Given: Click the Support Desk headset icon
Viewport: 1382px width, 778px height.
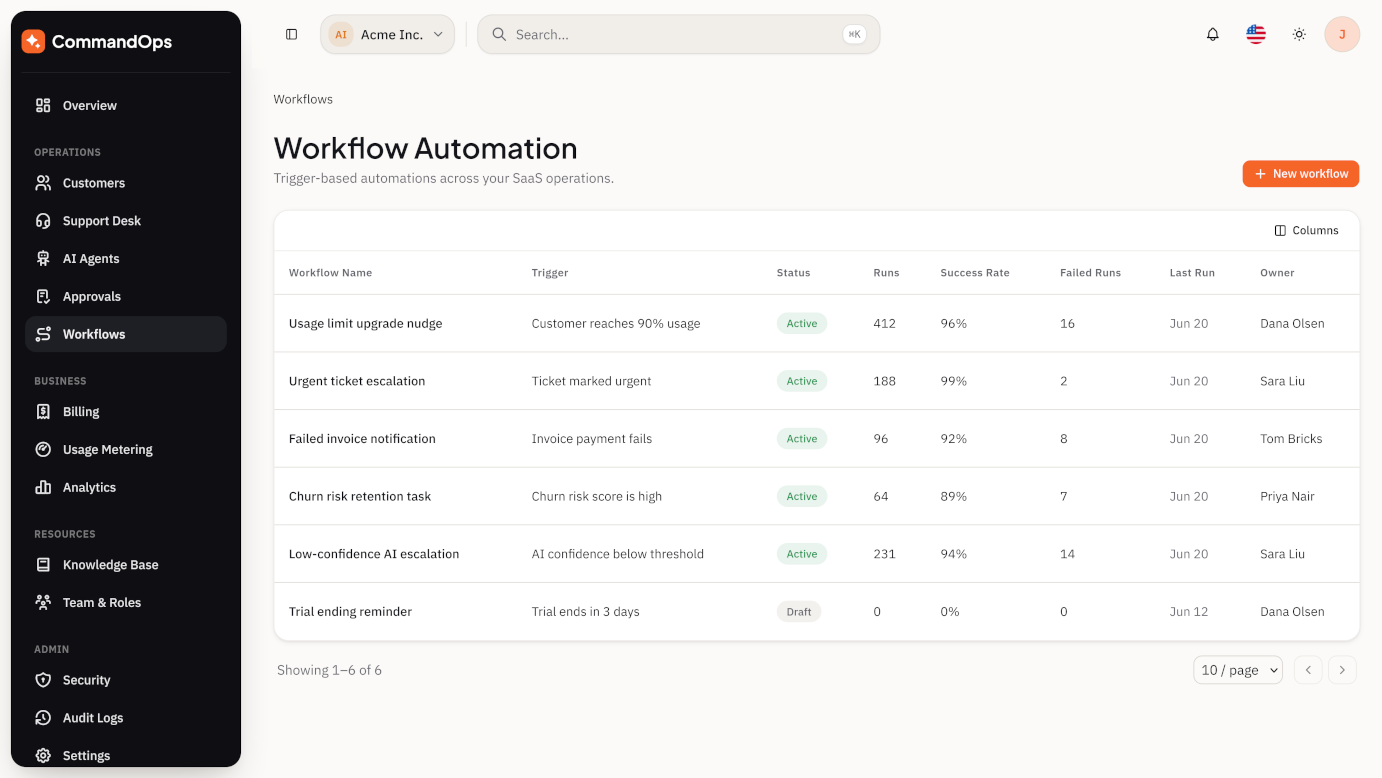Looking at the screenshot, I should 43,221.
